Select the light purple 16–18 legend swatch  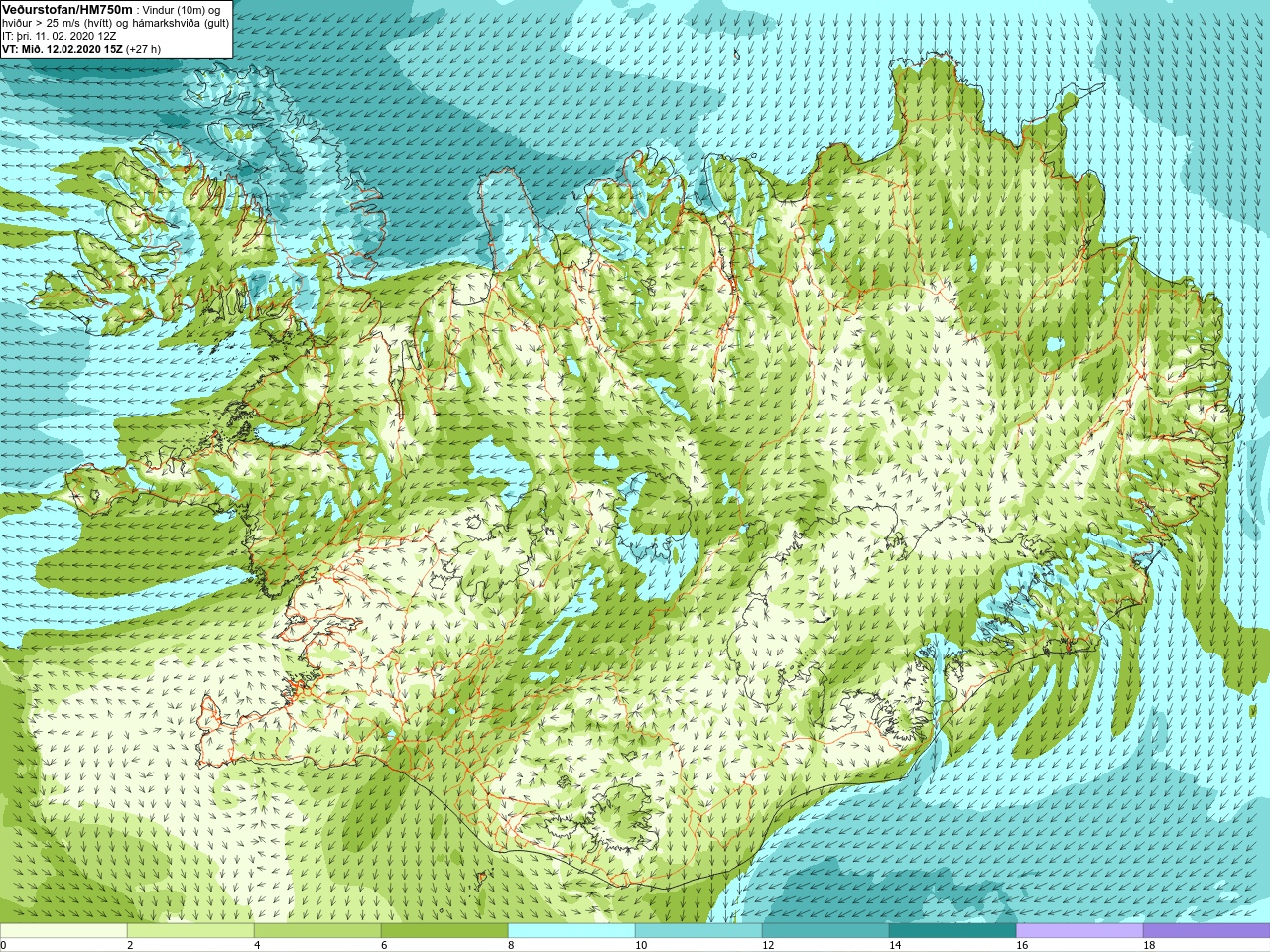[1079, 931]
